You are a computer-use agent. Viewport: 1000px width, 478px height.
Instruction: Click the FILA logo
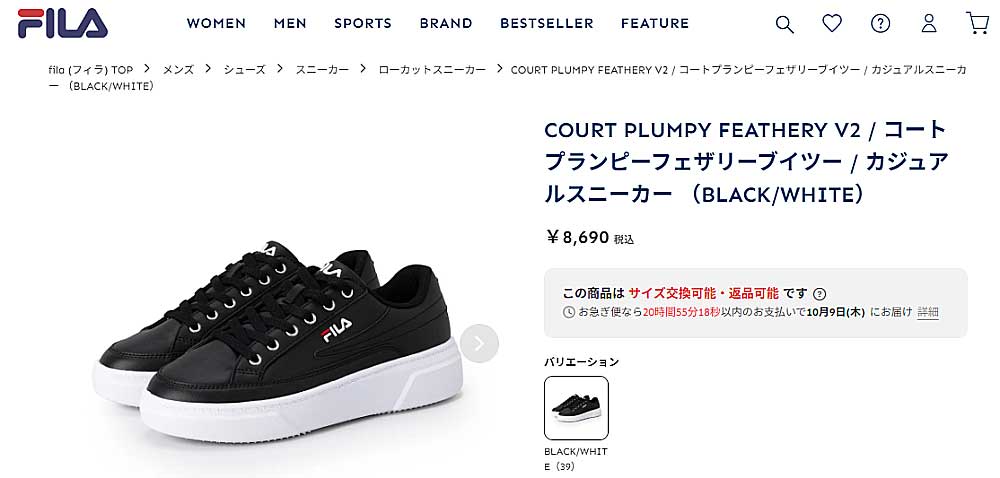coord(62,23)
